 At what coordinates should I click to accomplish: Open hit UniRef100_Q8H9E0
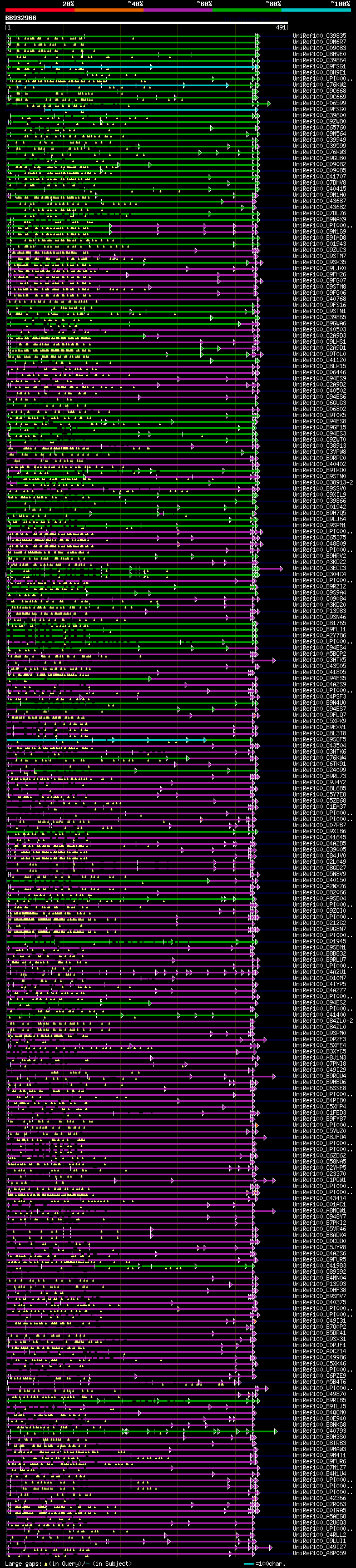pyautogui.click(x=319, y=54)
